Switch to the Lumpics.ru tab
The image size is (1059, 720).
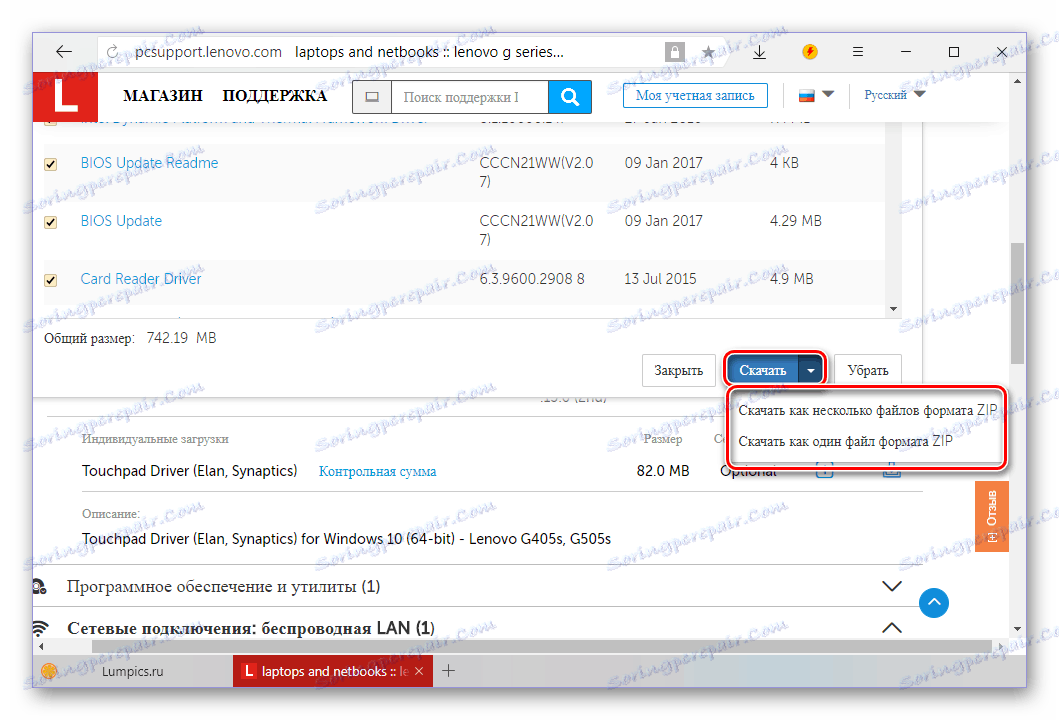(132, 671)
